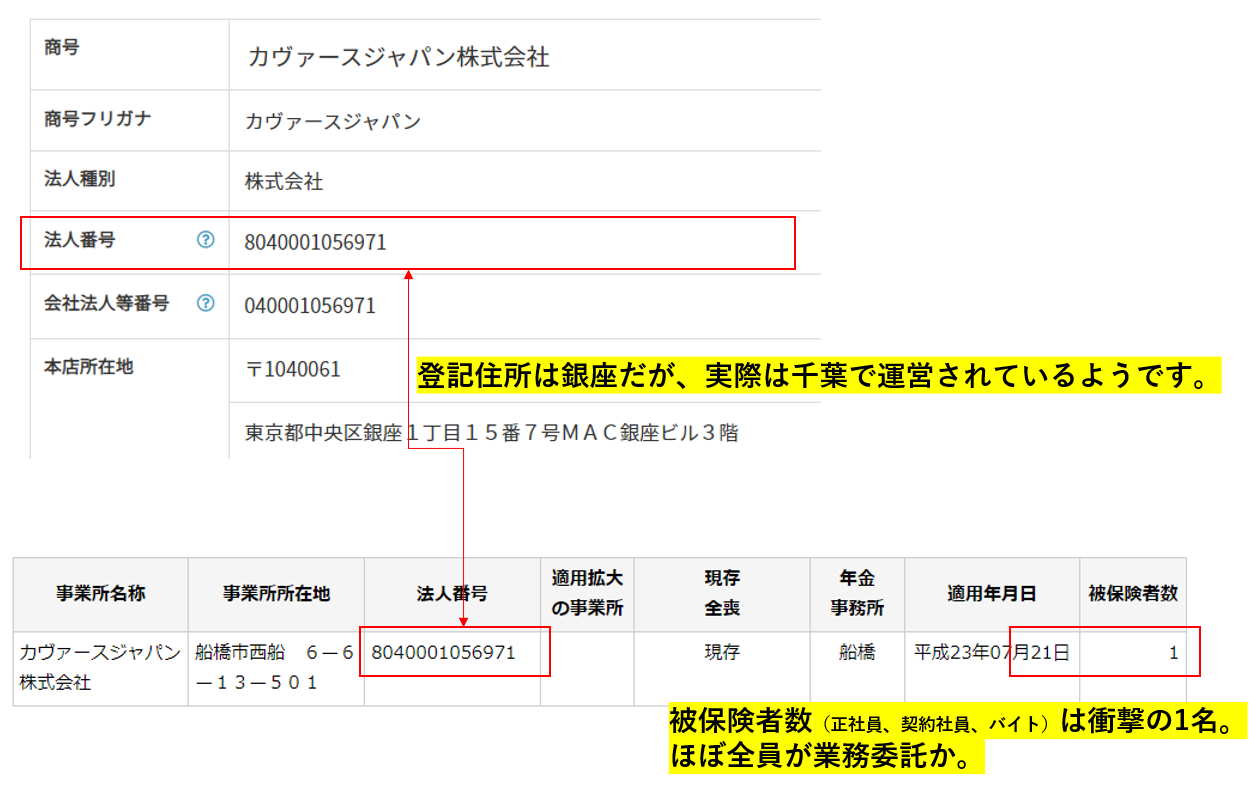
Task: Click the help icon beside 法人番号
Action: (205, 239)
